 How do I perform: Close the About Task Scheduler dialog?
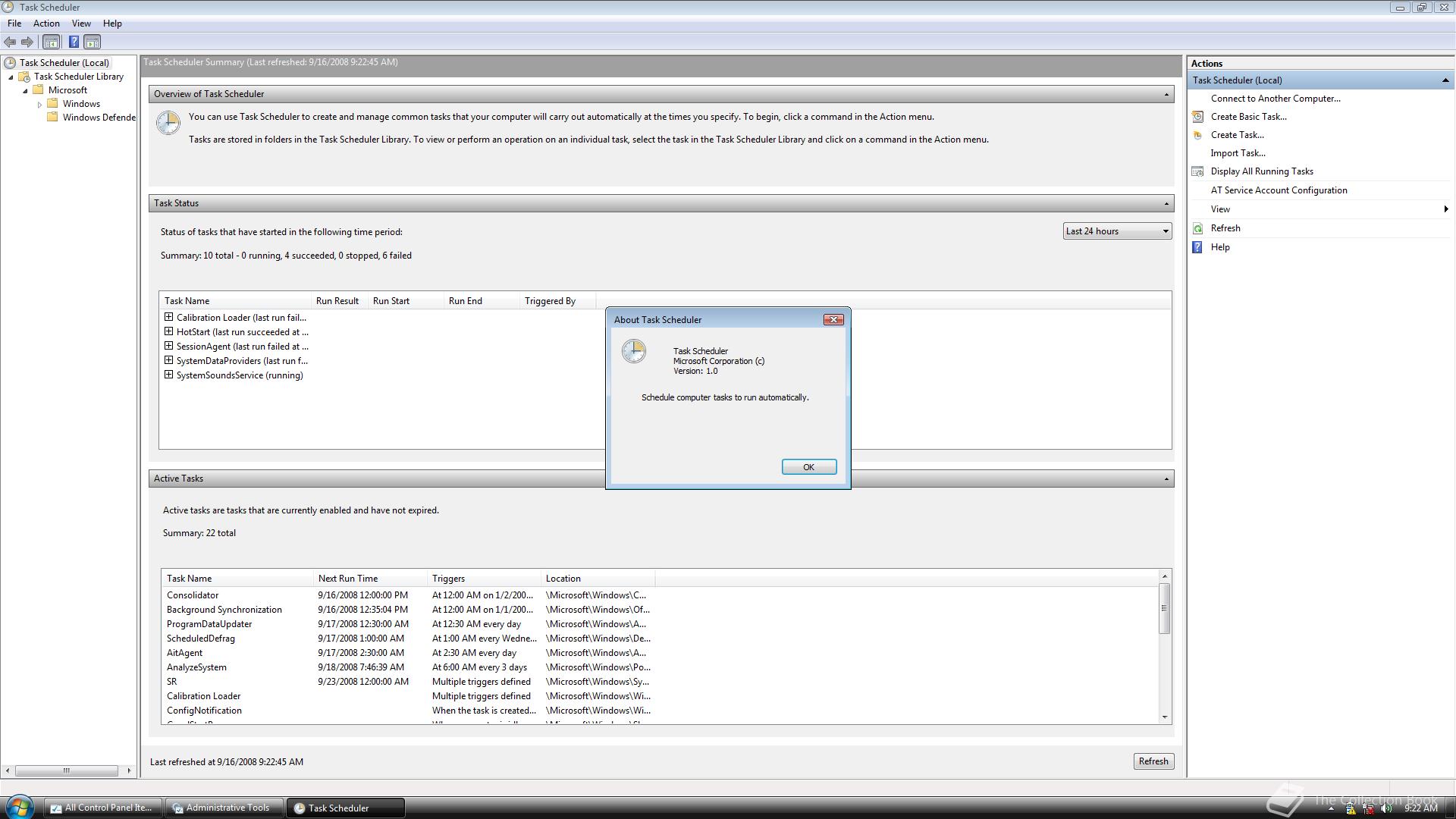point(833,320)
